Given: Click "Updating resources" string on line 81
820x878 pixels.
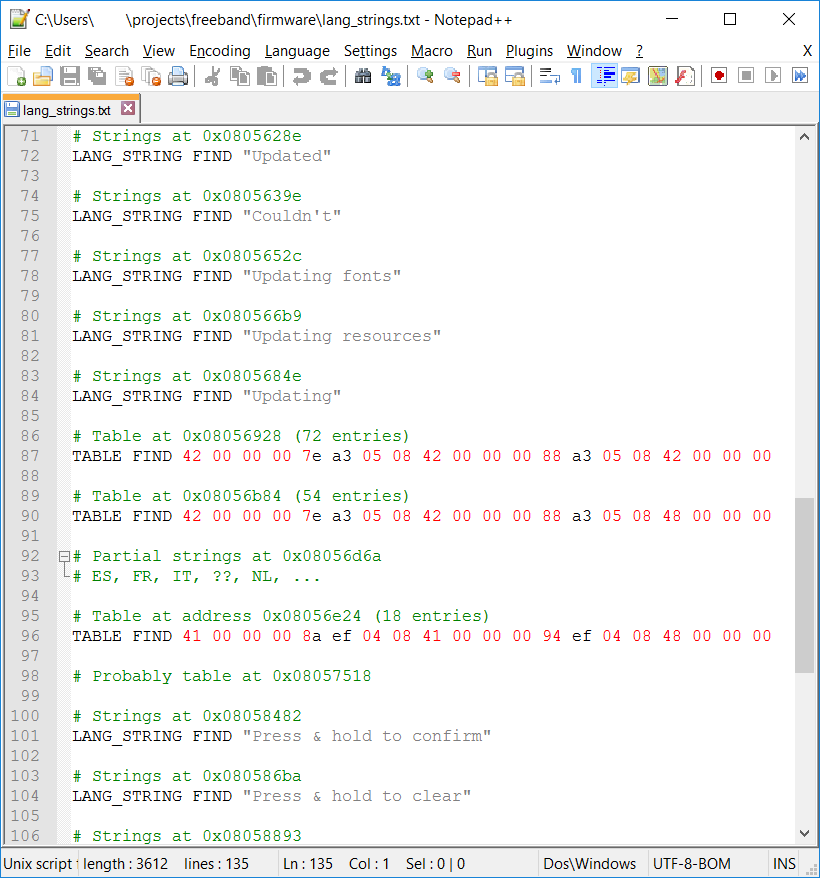Looking at the screenshot, I should point(342,336).
